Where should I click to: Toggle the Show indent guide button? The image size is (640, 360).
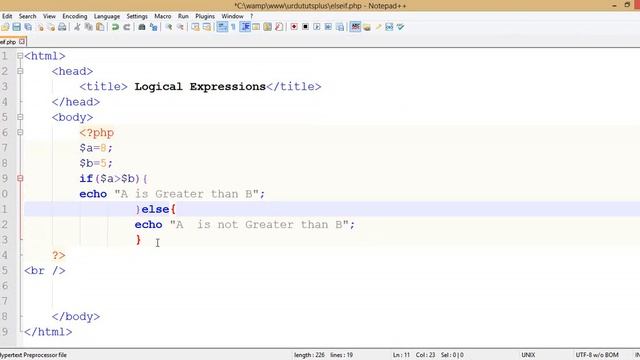tap(245, 27)
